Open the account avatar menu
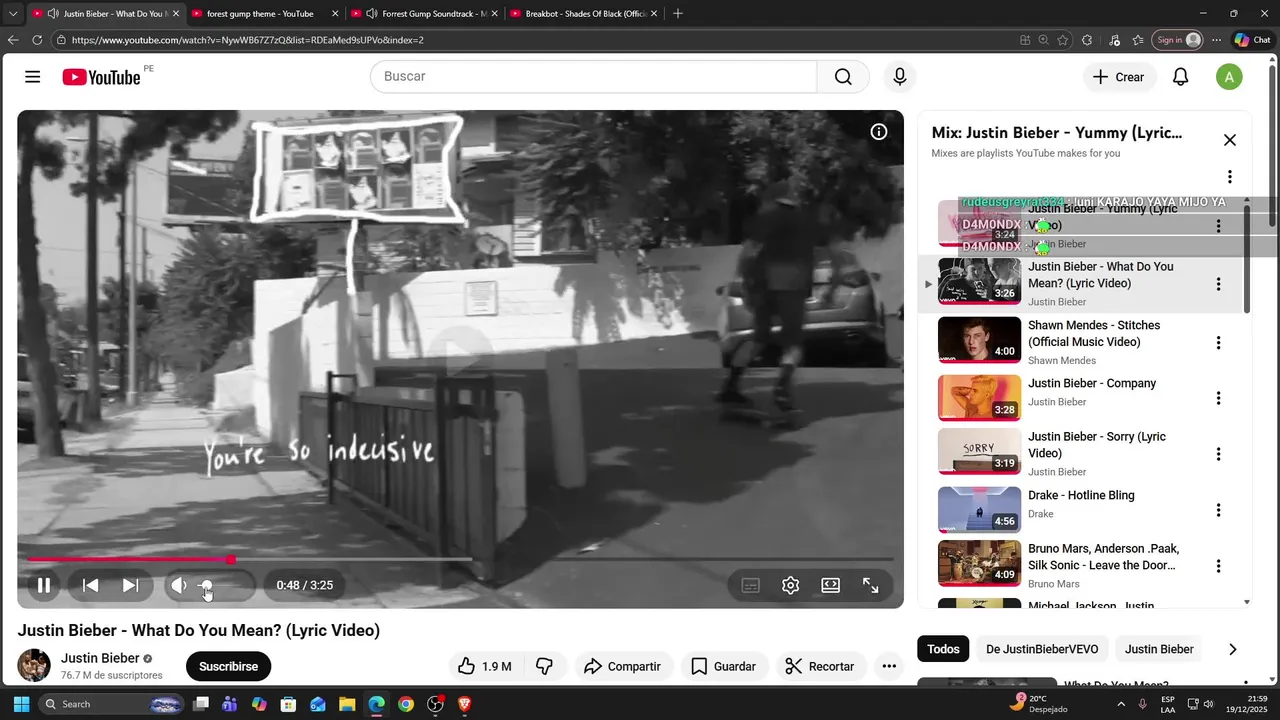Screen dimensions: 1280x720 (x=1229, y=77)
